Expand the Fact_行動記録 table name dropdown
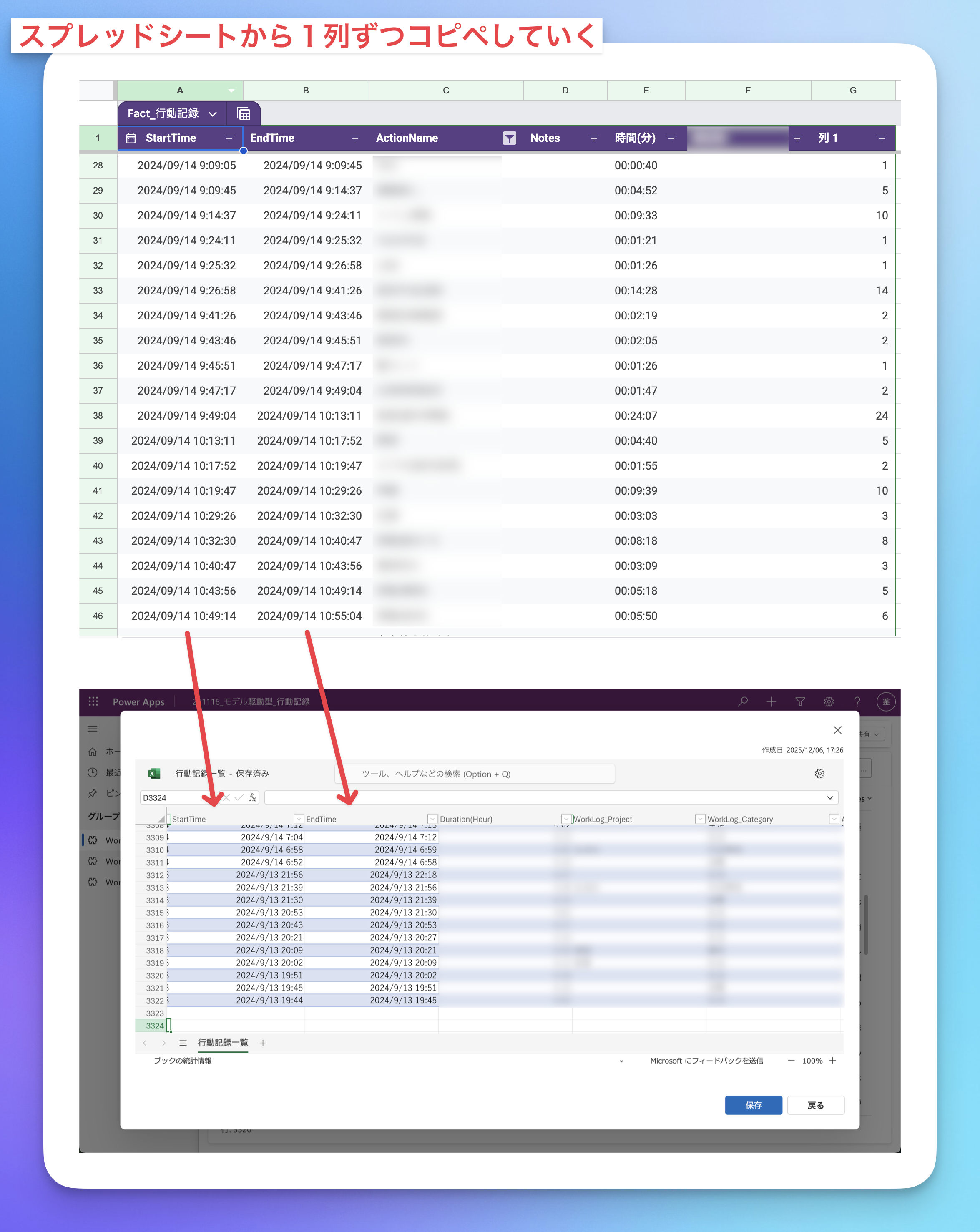Screen dimensions: 980x1232 click(x=213, y=114)
